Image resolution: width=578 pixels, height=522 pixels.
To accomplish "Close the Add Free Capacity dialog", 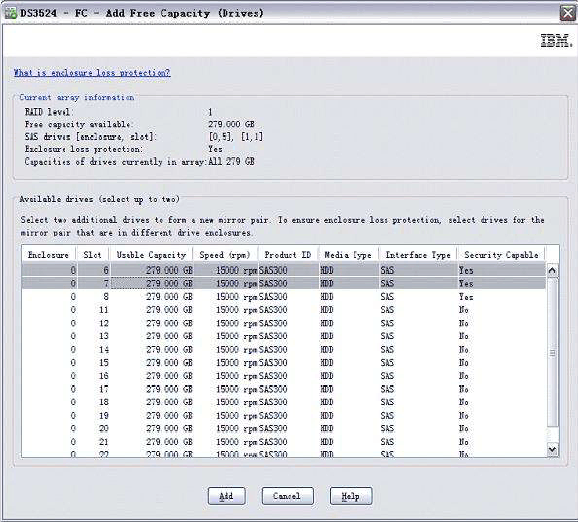I will pyautogui.click(x=568, y=13).
